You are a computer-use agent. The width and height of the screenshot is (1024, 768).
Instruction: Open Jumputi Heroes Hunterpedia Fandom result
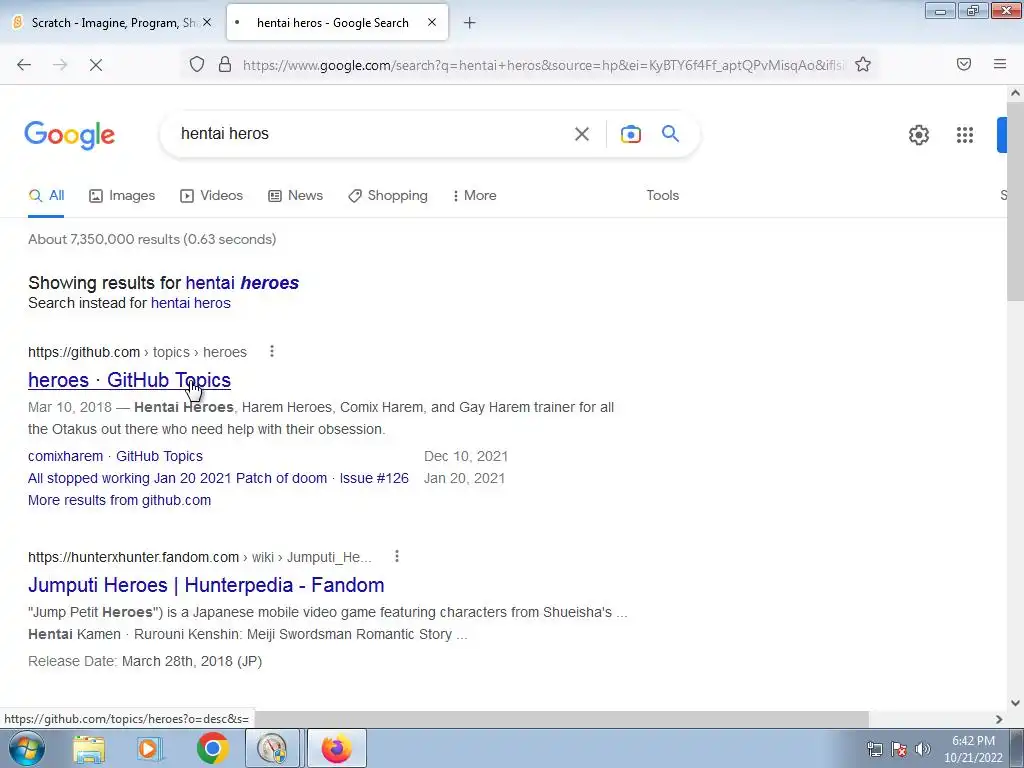coord(206,585)
